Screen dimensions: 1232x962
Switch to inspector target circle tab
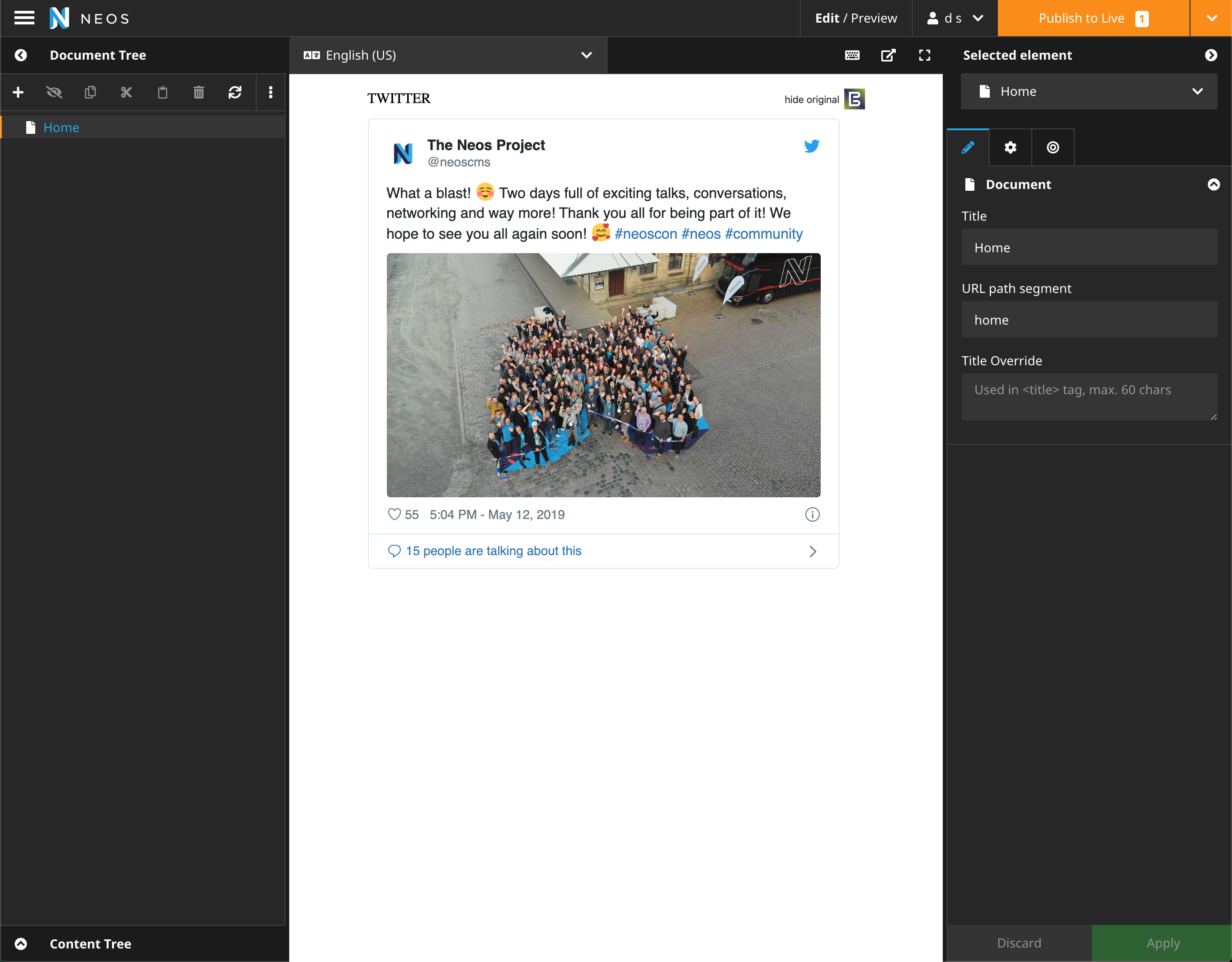pos(1053,147)
